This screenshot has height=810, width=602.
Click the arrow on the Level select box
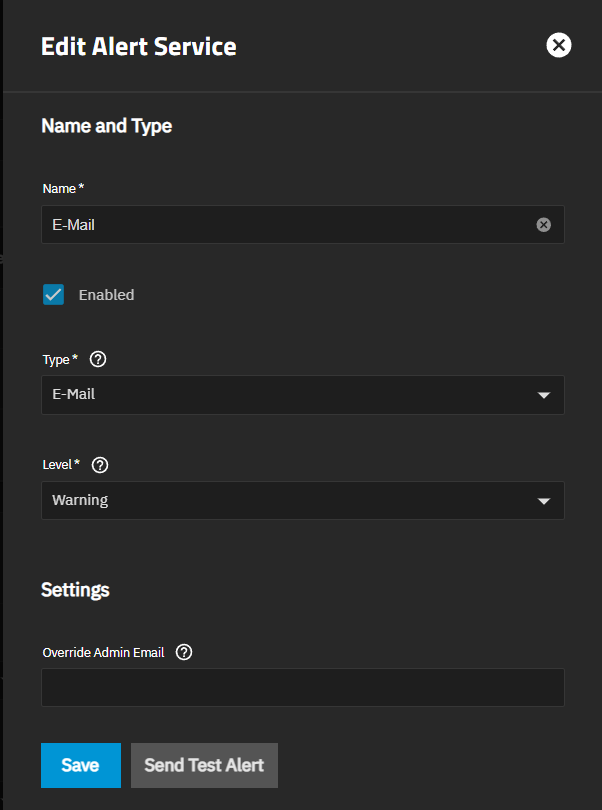click(x=543, y=502)
